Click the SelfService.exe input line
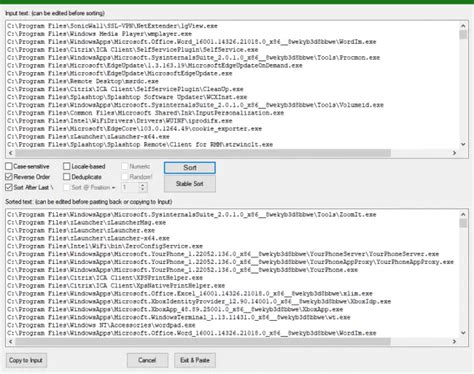The width and height of the screenshot is (474, 374). coord(133,50)
